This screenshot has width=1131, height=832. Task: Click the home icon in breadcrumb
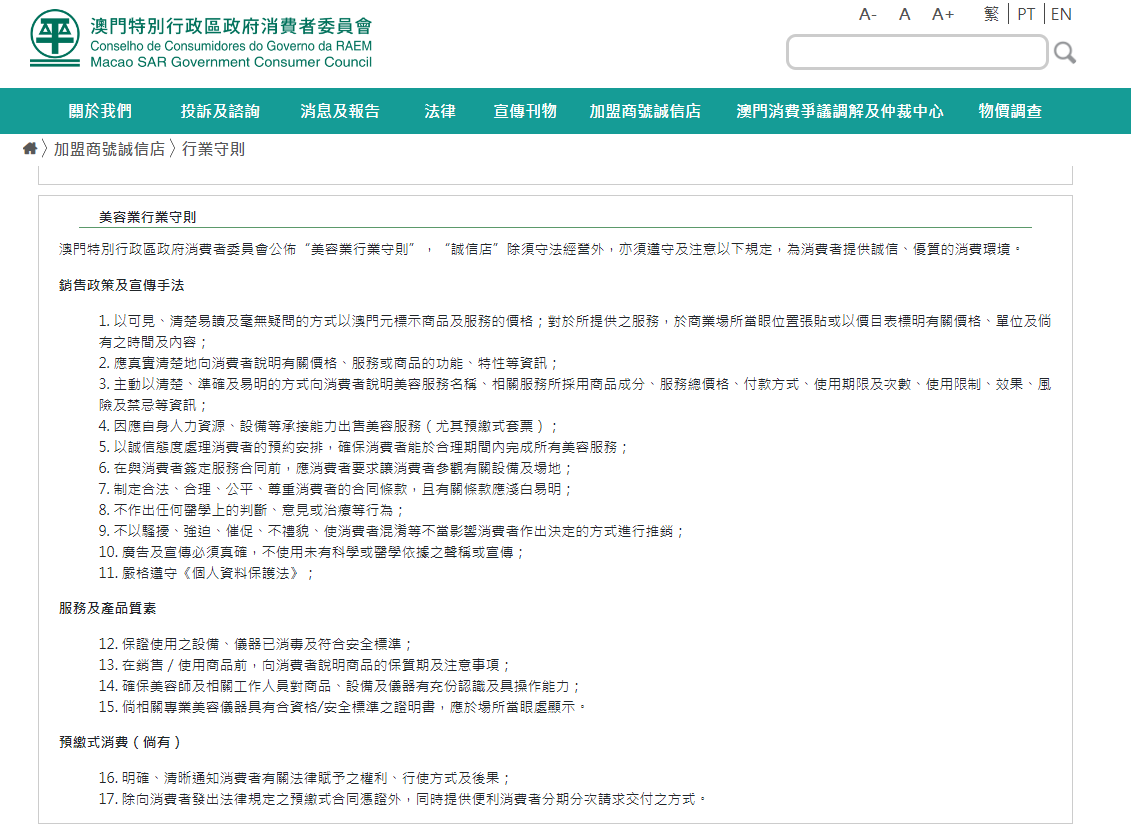tap(30, 149)
